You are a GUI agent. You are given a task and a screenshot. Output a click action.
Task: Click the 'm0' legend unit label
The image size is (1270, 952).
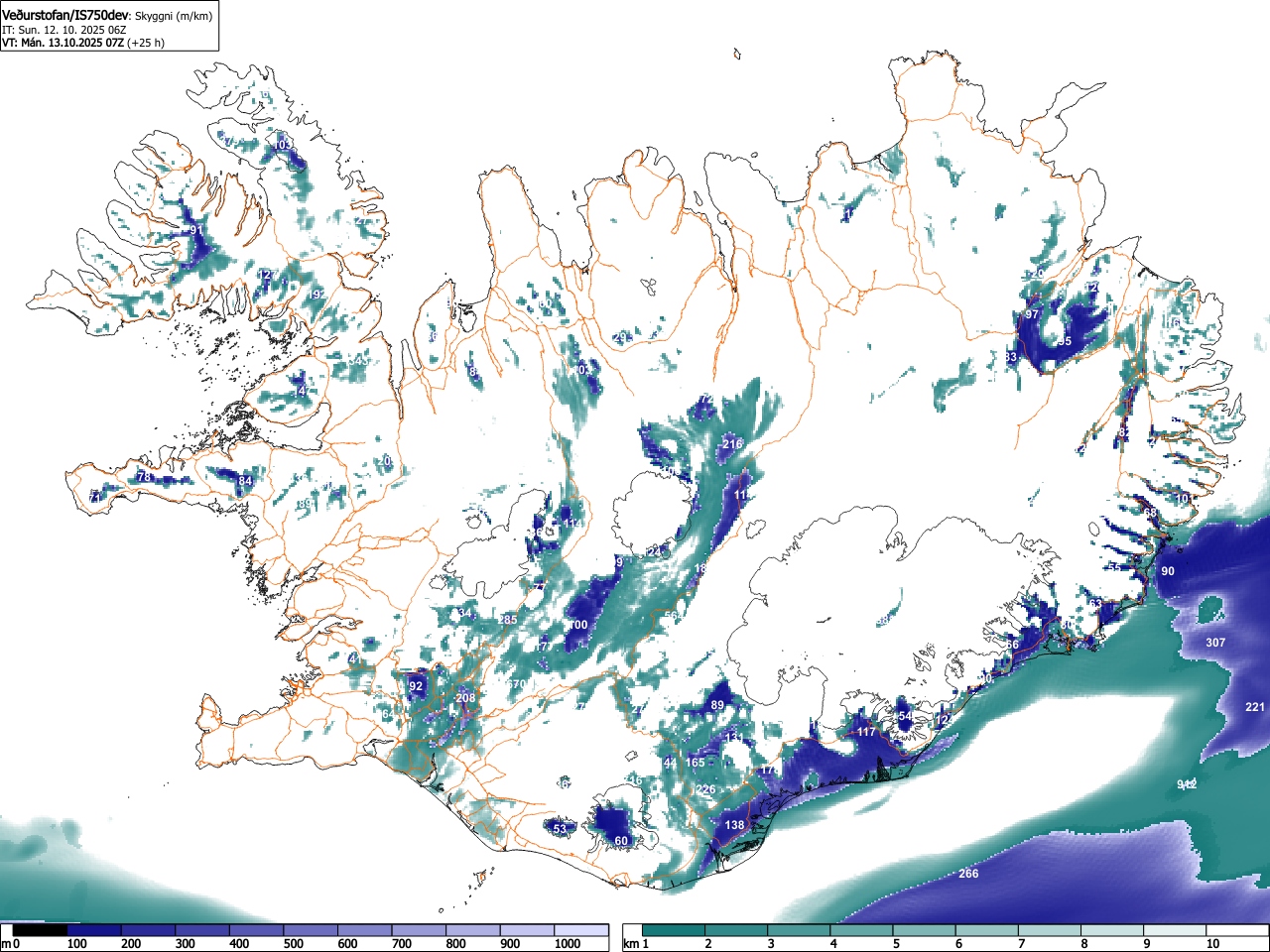11,944
